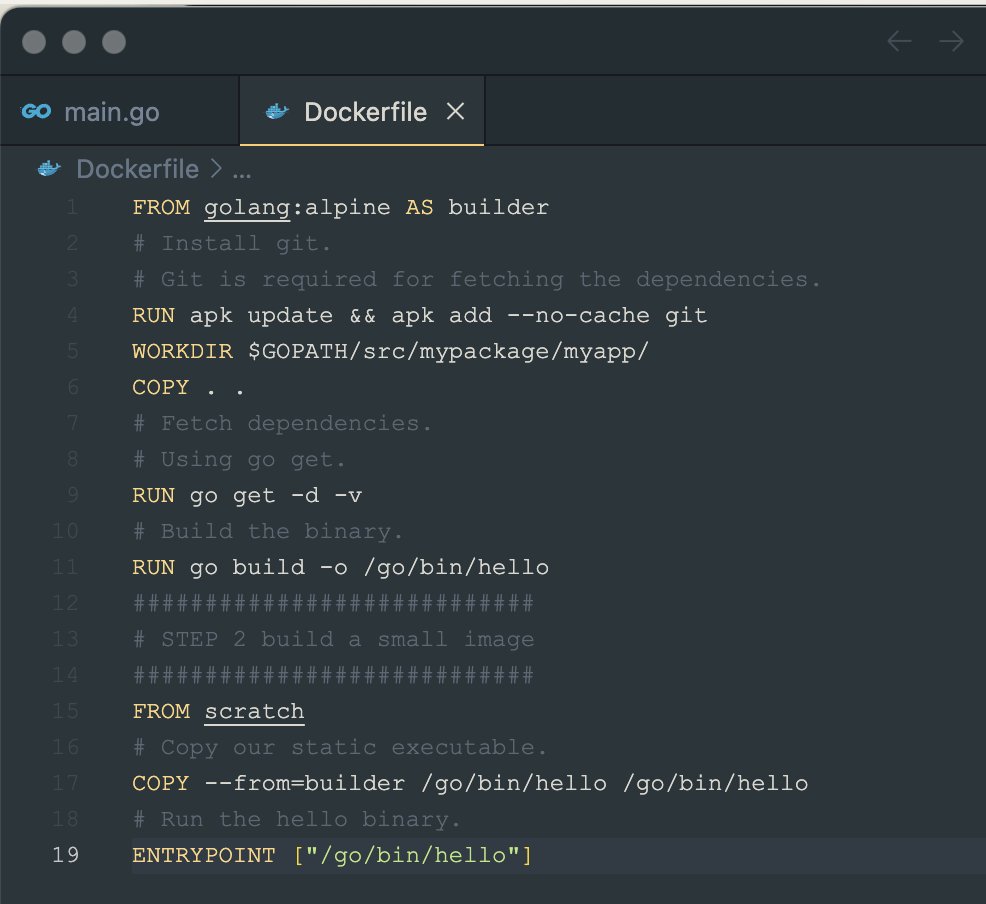
Task: Click line number 15 in gutter
Action: point(65,711)
